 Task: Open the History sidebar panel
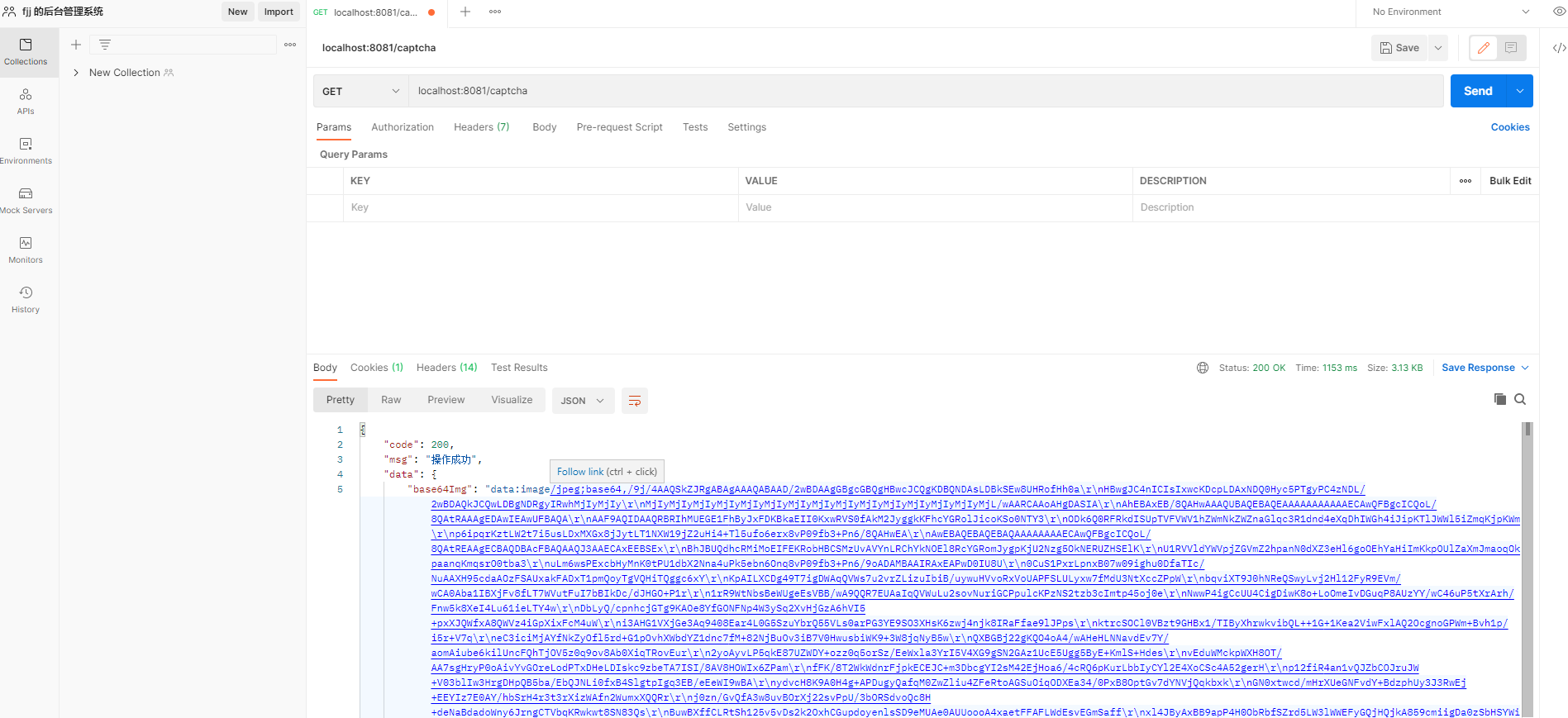click(26, 300)
